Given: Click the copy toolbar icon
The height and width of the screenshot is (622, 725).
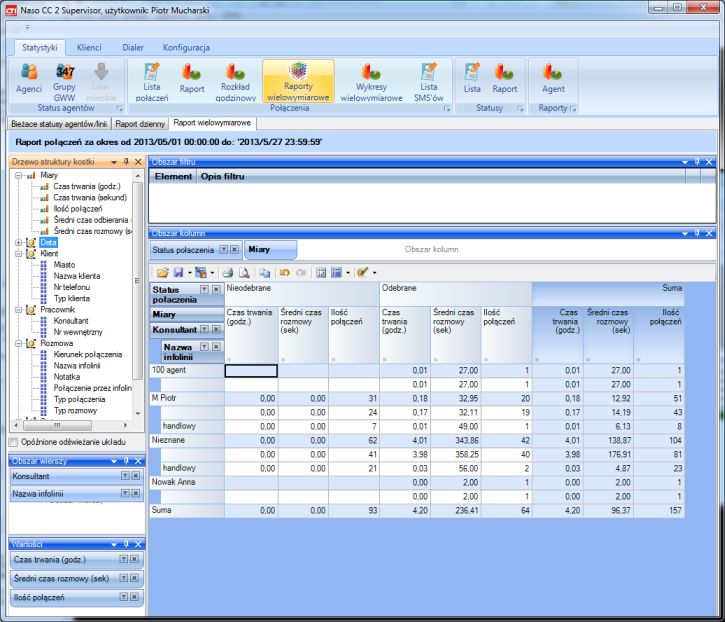Looking at the screenshot, I should pyautogui.click(x=264, y=272).
